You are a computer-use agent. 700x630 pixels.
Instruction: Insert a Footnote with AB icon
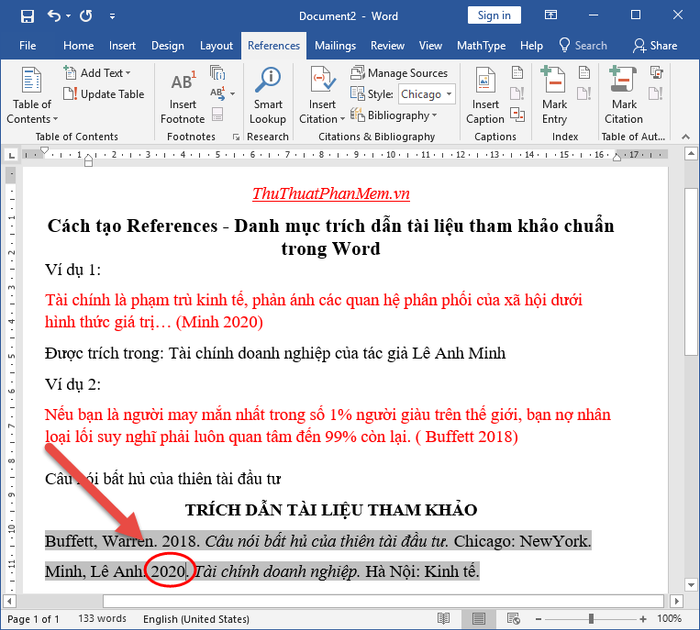pyautogui.click(x=183, y=96)
